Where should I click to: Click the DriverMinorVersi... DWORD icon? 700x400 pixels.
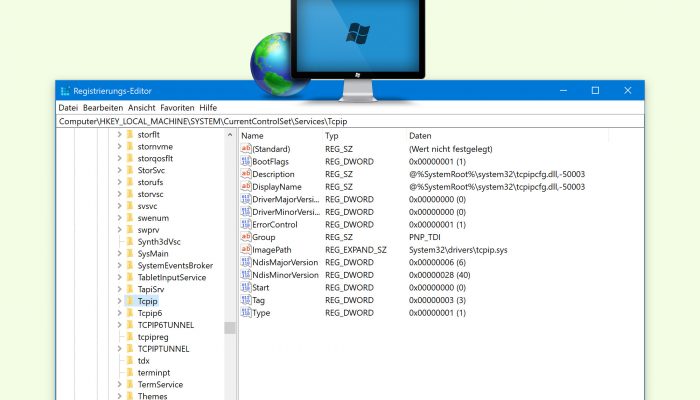click(x=246, y=212)
